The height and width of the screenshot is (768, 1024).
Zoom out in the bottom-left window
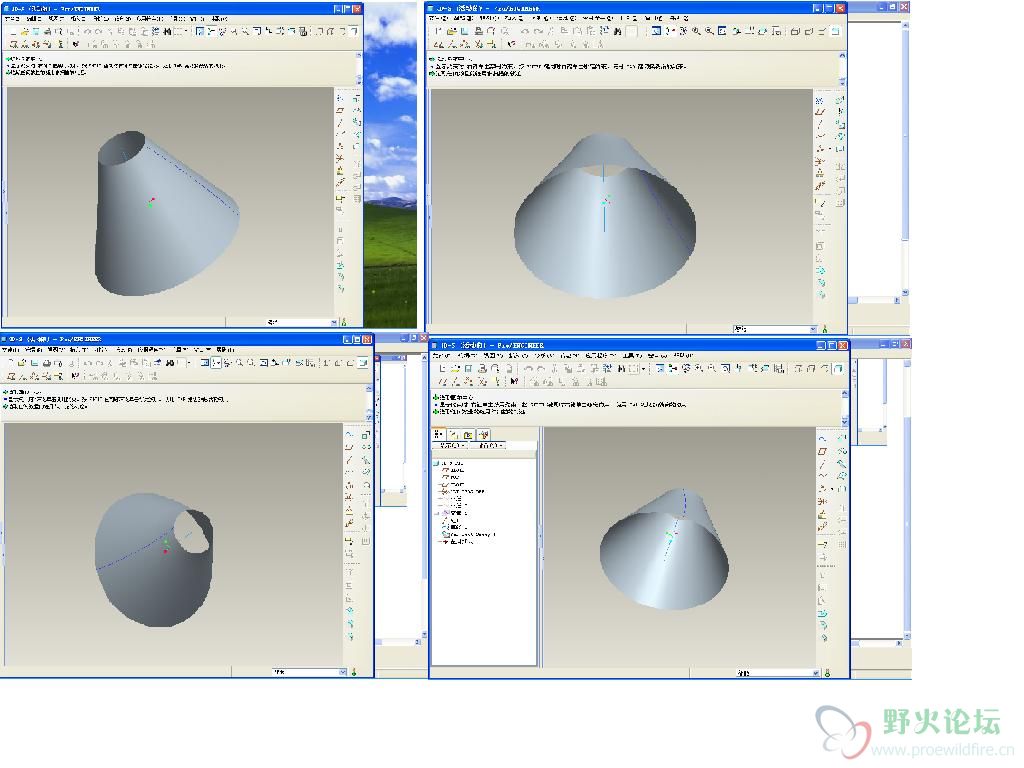tap(251, 363)
